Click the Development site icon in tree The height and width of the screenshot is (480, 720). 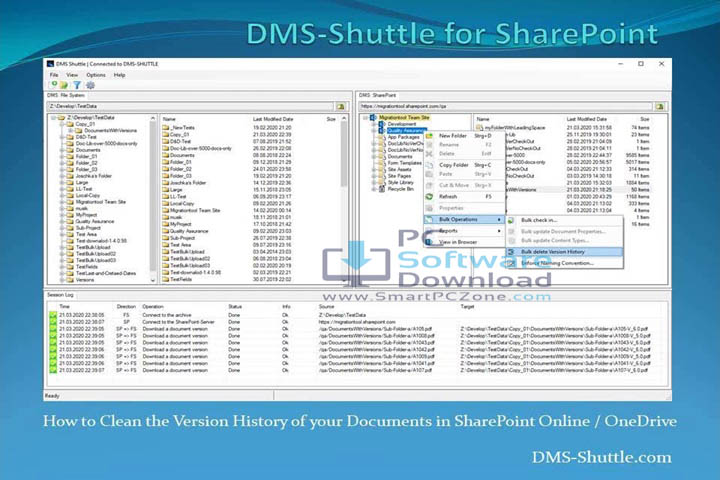(381, 124)
